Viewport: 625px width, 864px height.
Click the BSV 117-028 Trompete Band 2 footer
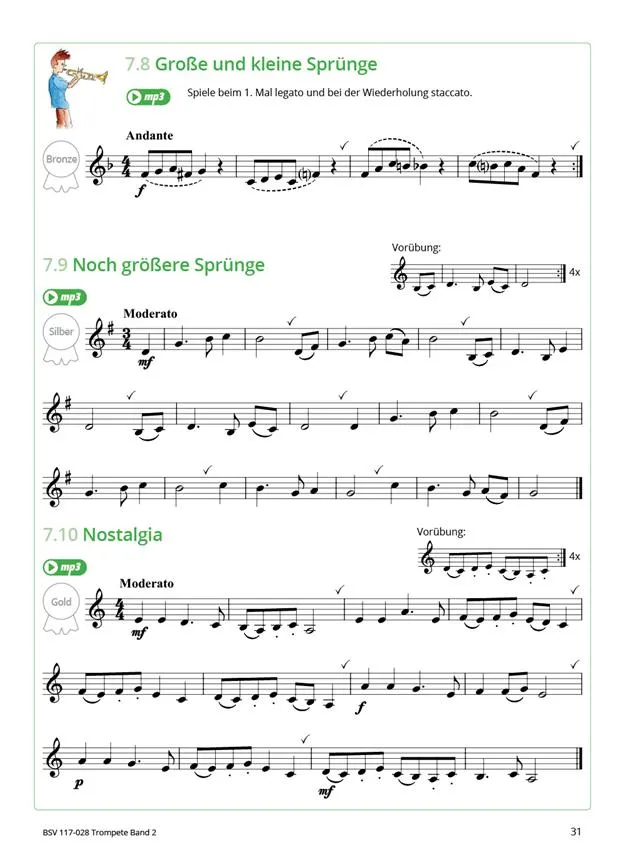[99, 833]
